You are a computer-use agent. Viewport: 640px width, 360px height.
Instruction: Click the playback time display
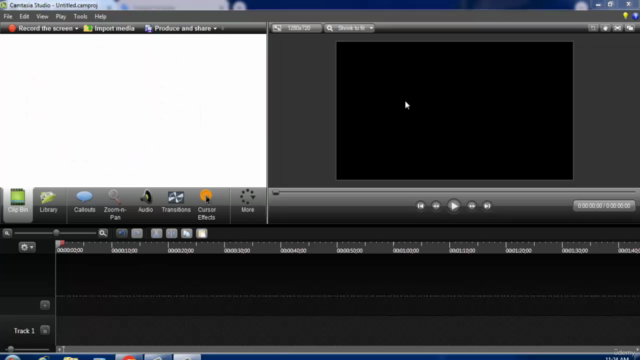tap(604, 206)
